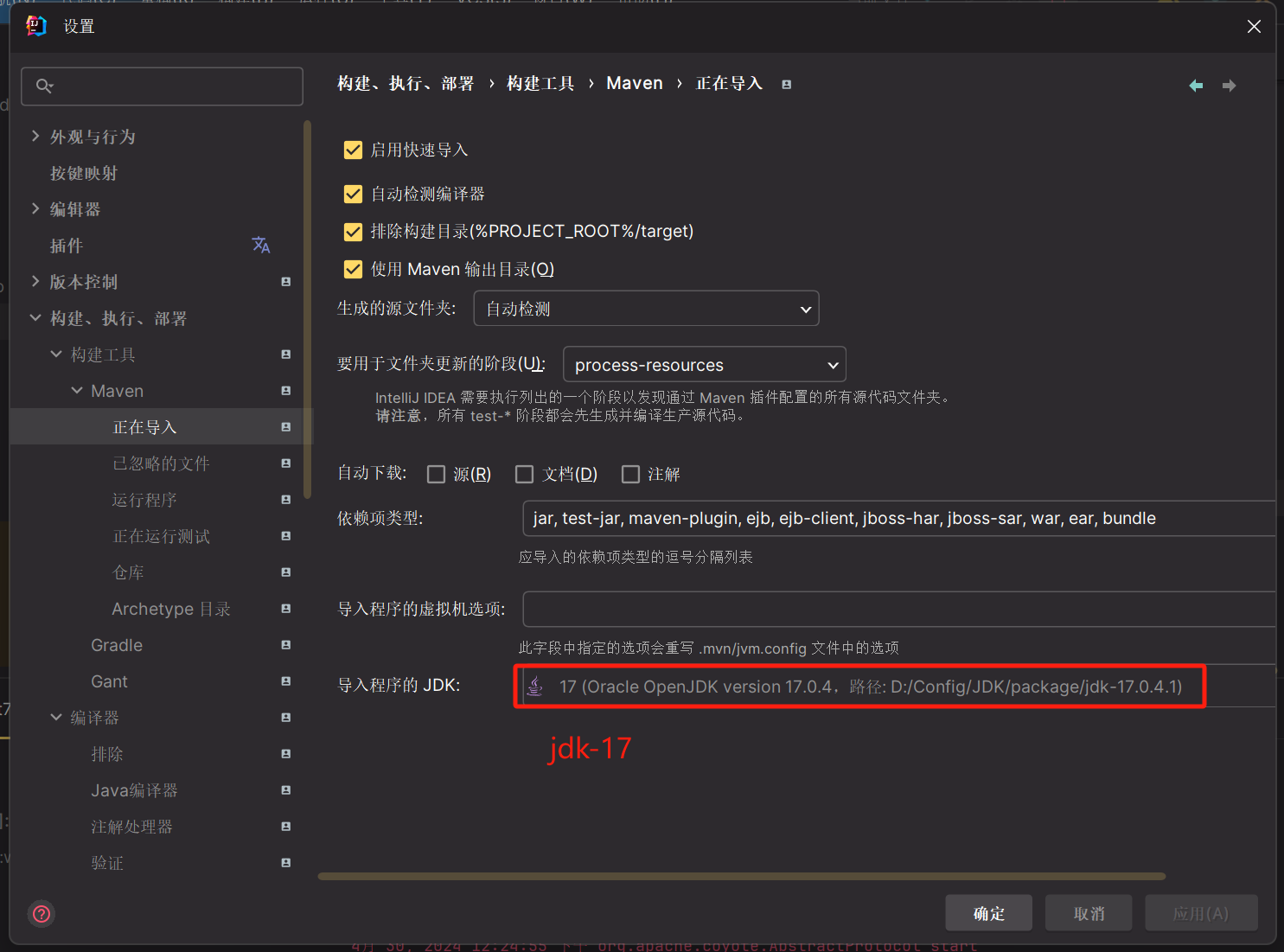This screenshot has width=1284, height=952.
Task: Expand the 编辑器 tree node
Action: (x=35, y=208)
